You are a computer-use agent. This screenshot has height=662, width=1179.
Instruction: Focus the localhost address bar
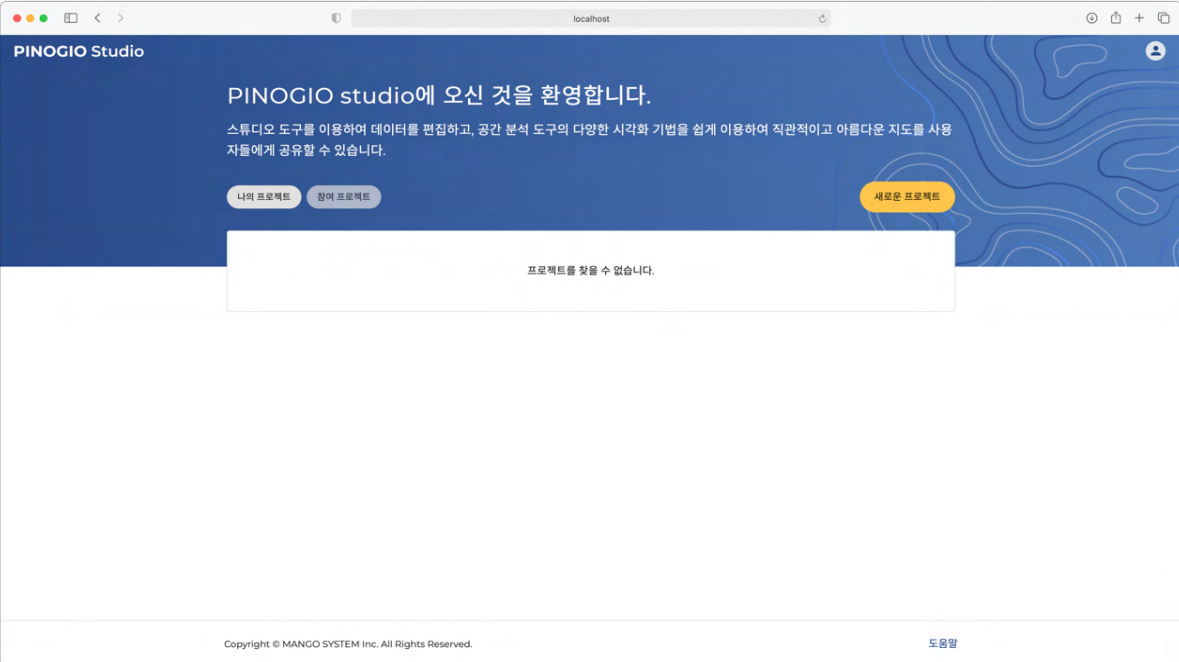(x=590, y=18)
